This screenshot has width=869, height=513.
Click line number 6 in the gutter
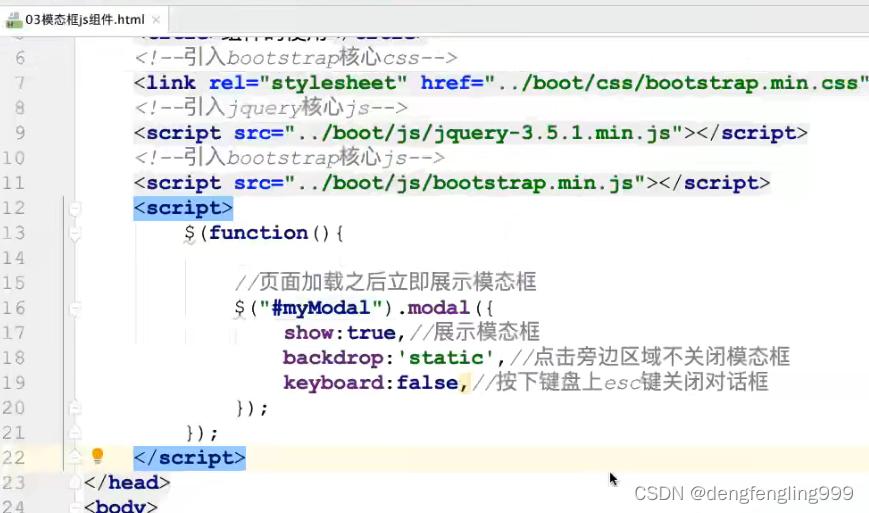[20, 58]
